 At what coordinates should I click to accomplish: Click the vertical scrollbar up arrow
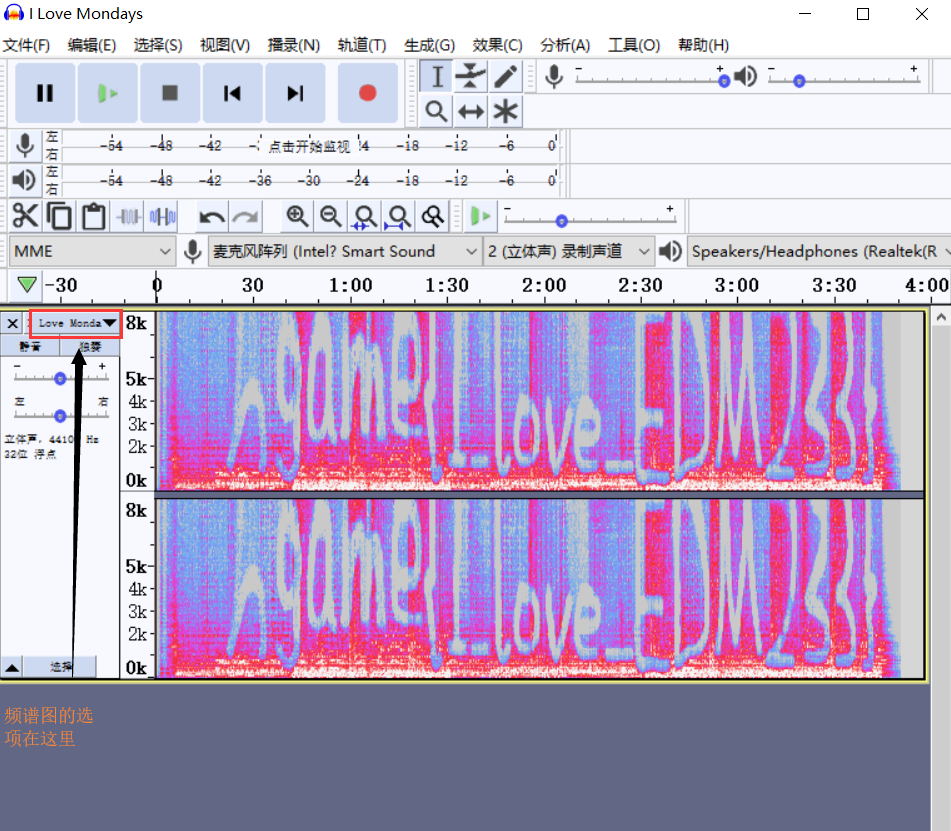(x=941, y=317)
